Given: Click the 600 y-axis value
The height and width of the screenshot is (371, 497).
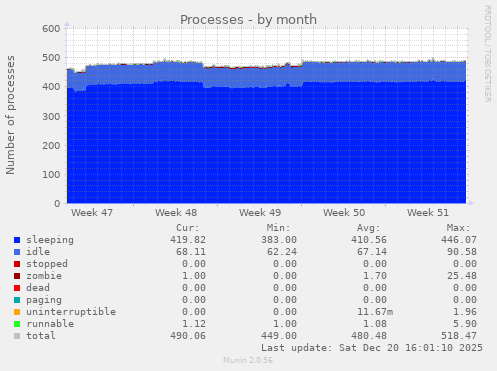Looking at the screenshot, I should click(x=51, y=29).
